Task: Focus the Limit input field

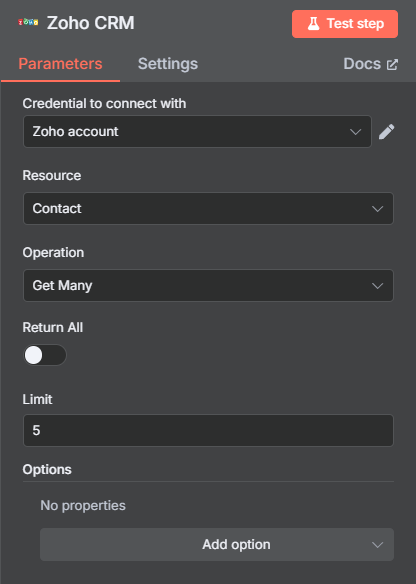Action: (208, 431)
